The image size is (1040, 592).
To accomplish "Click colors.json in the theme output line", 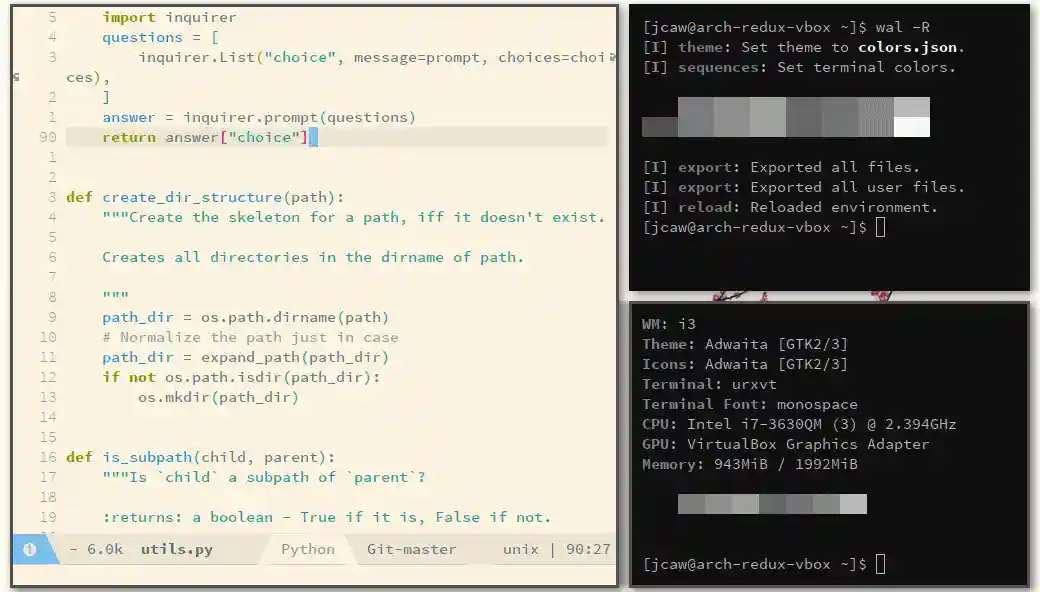I will [908, 47].
